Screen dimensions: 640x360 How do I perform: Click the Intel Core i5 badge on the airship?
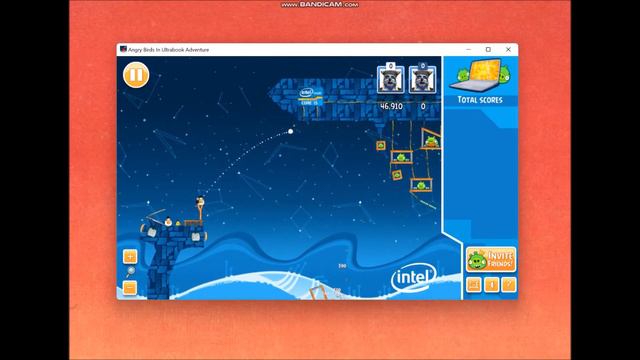point(310,97)
